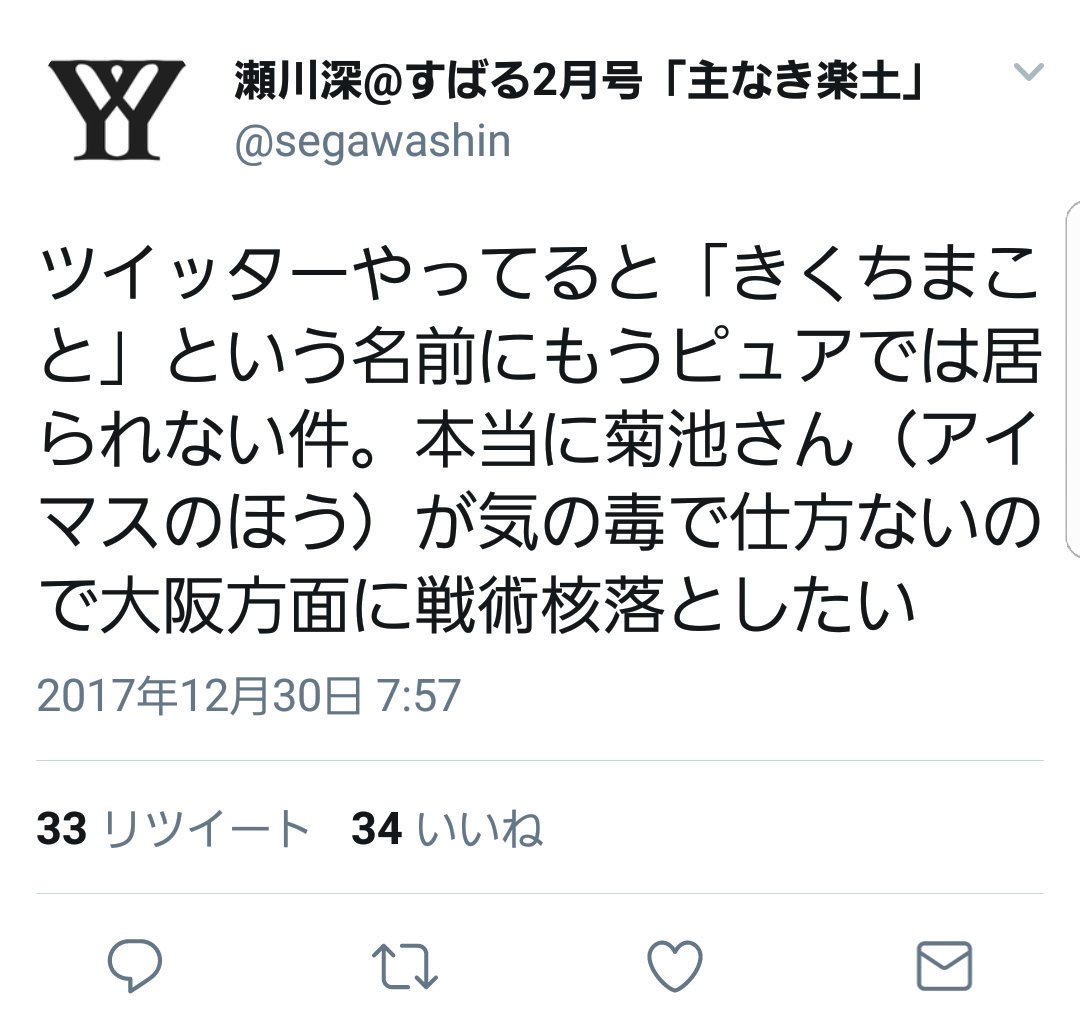Open timestamp 2017年12月30日 7:57
The image size is (1080, 1035).
coord(249,696)
